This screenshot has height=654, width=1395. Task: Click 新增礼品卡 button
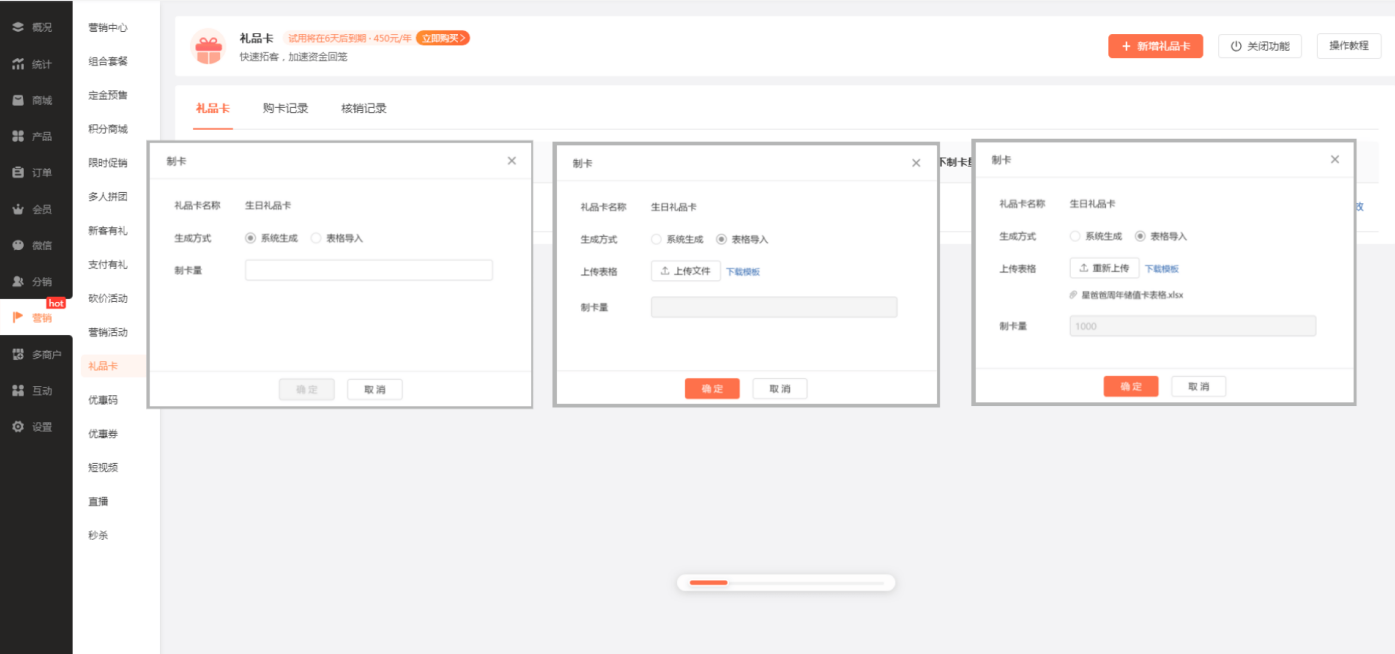point(1155,46)
